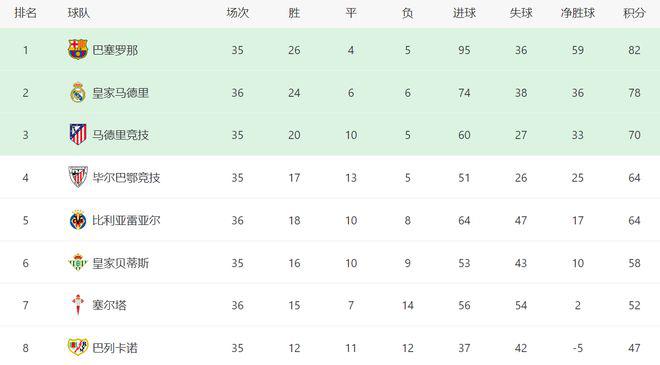660x365 pixels.
Task: Open the Rayo Vallecano badge icon
Action: click(x=78, y=347)
